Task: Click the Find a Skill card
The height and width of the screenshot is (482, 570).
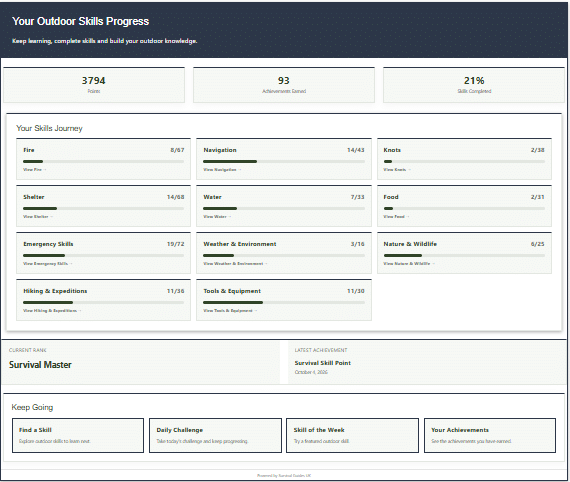Action: tap(78, 435)
